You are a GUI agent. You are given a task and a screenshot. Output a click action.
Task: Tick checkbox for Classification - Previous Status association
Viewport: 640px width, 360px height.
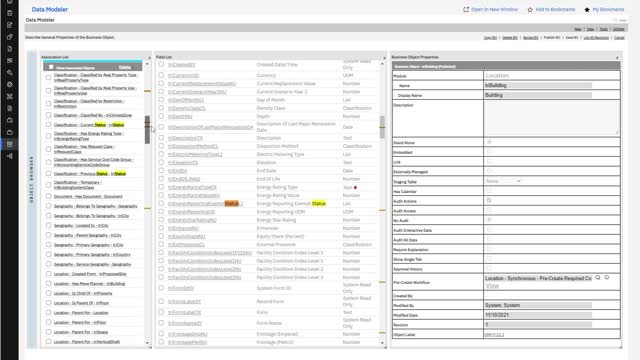tap(49, 173)
